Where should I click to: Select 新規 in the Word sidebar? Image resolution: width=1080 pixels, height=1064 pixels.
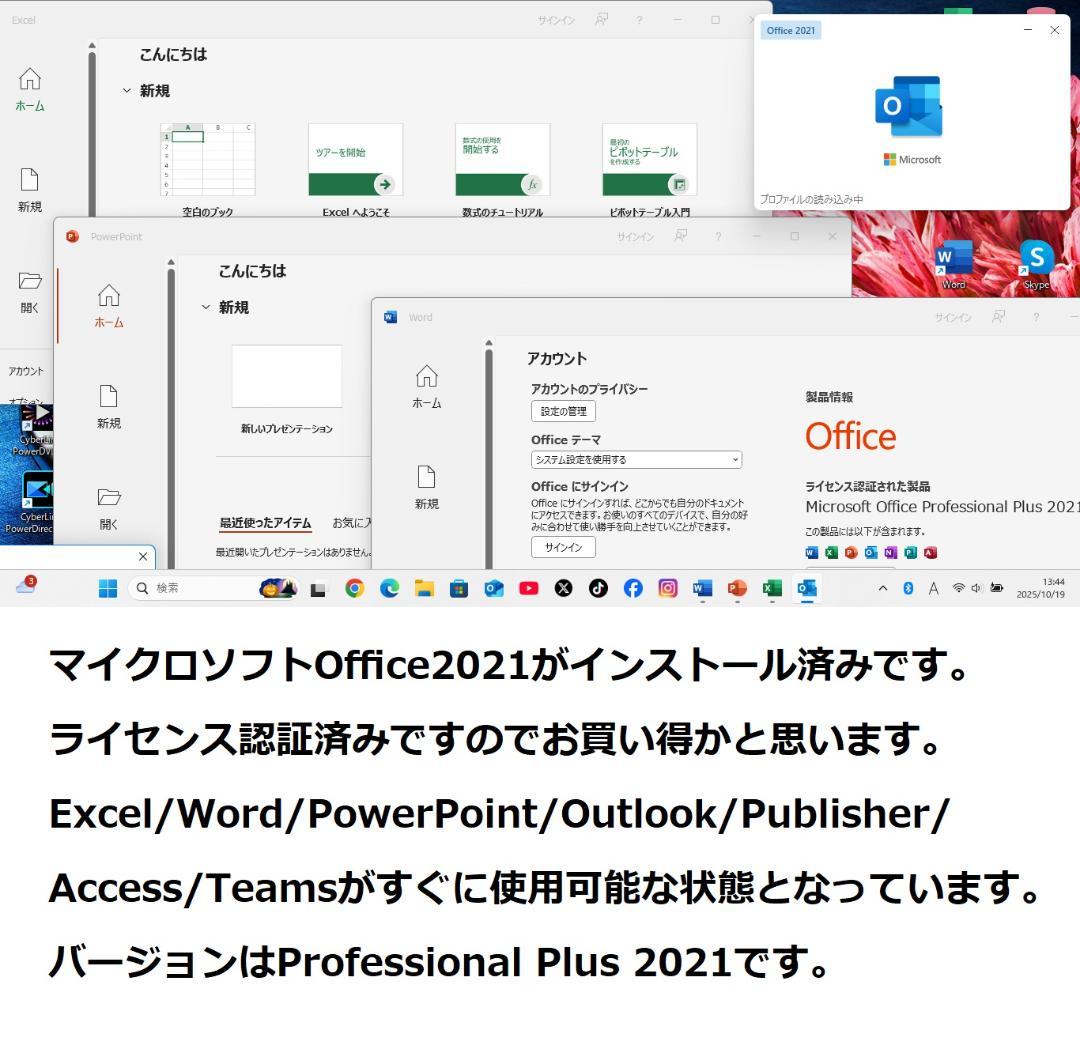(x=426, y=487)
